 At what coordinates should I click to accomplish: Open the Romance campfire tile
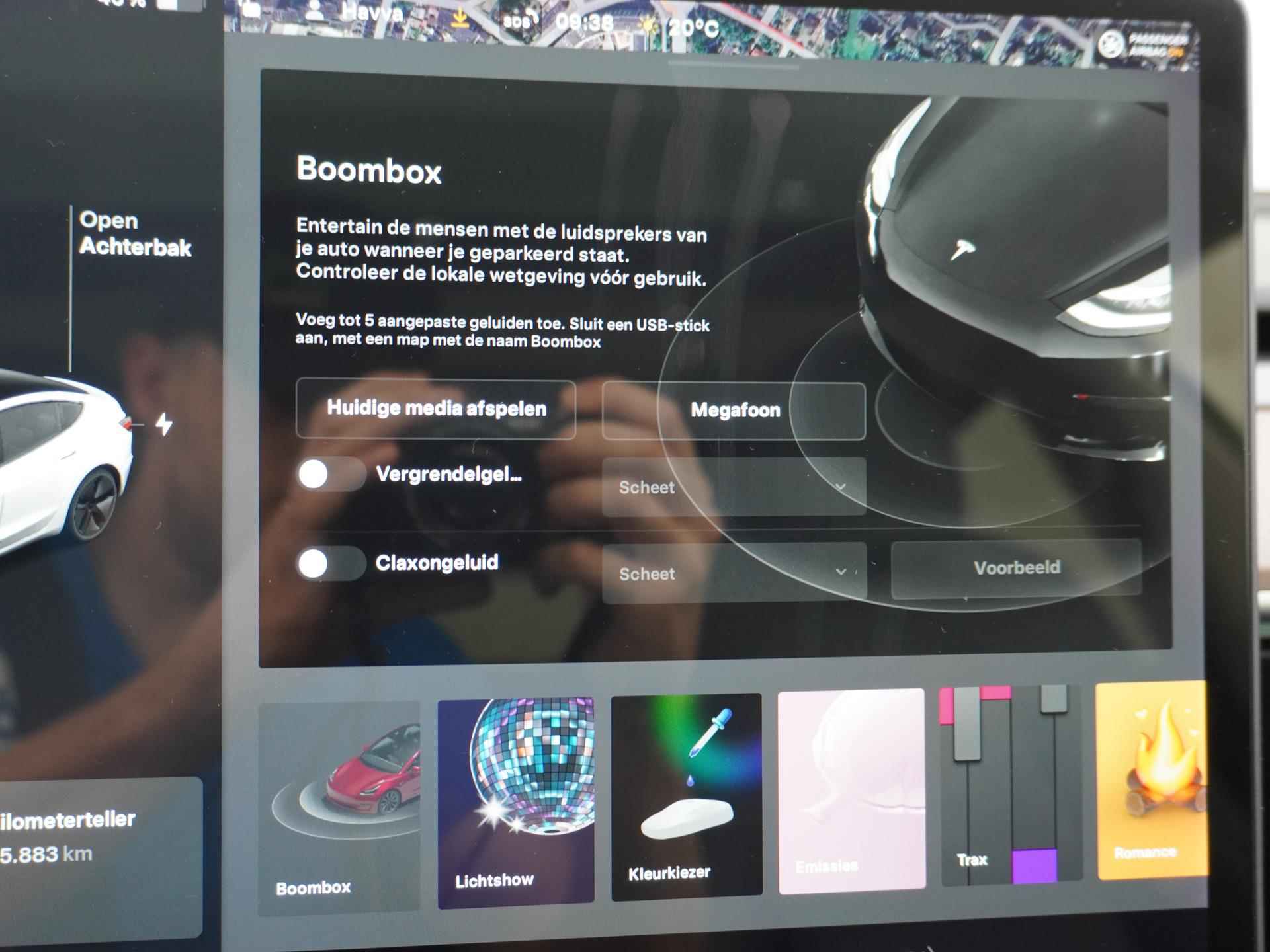click(1152, 780)
